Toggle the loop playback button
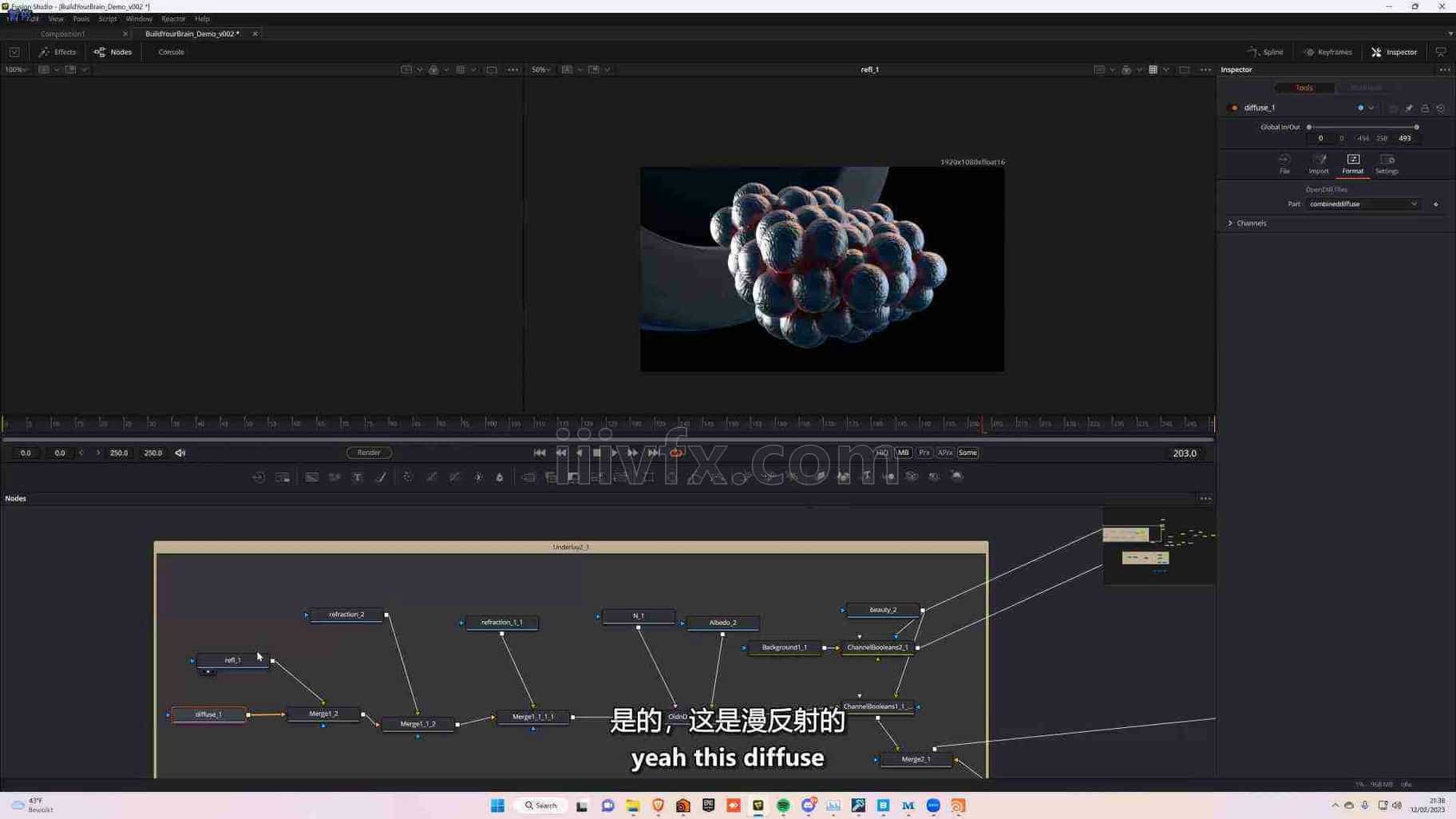 [676, 453]
